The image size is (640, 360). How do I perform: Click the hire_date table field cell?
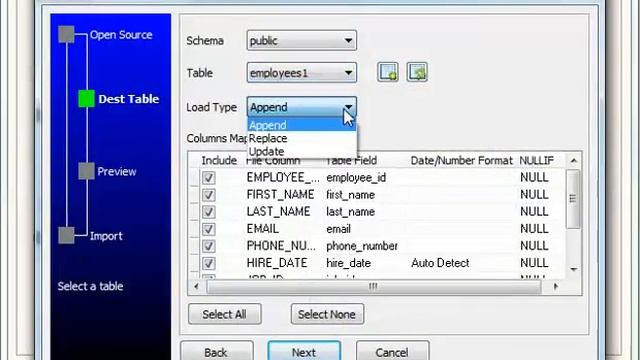348,263
